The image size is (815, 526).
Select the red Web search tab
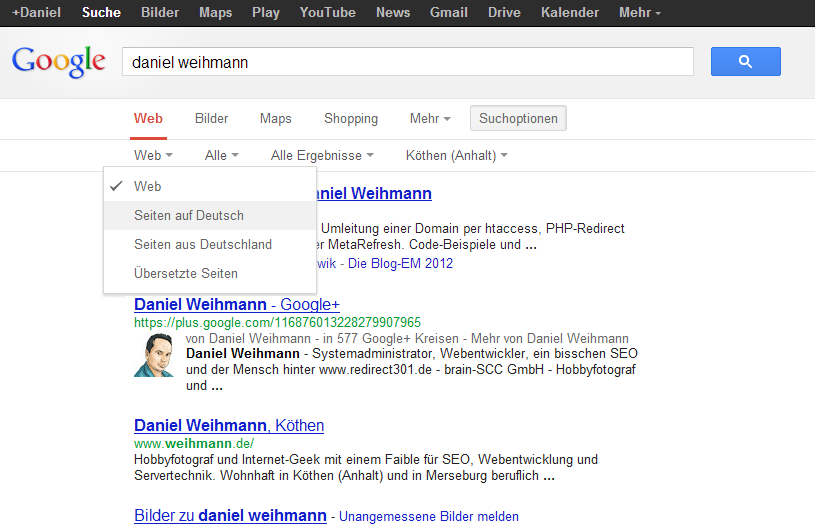pos(148,119)
